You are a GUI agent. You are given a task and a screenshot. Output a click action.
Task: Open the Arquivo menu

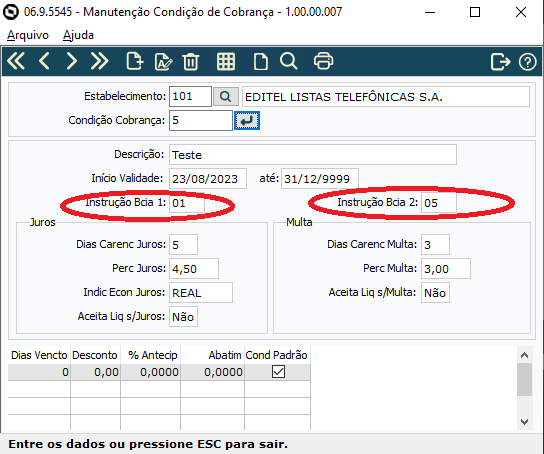[x=28, y=35]
